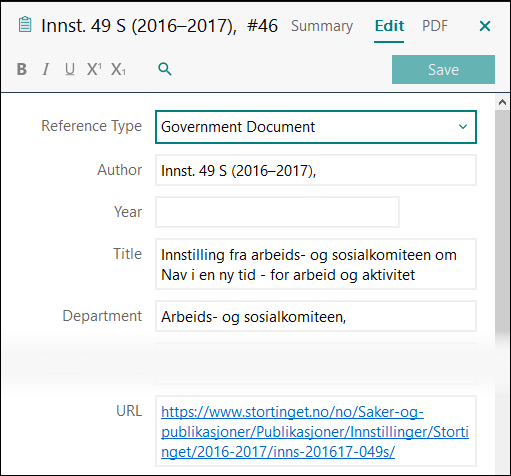The height and width of the screenshot is (476, 511).
Task: Click into the Title field
Action: (316, 264)
